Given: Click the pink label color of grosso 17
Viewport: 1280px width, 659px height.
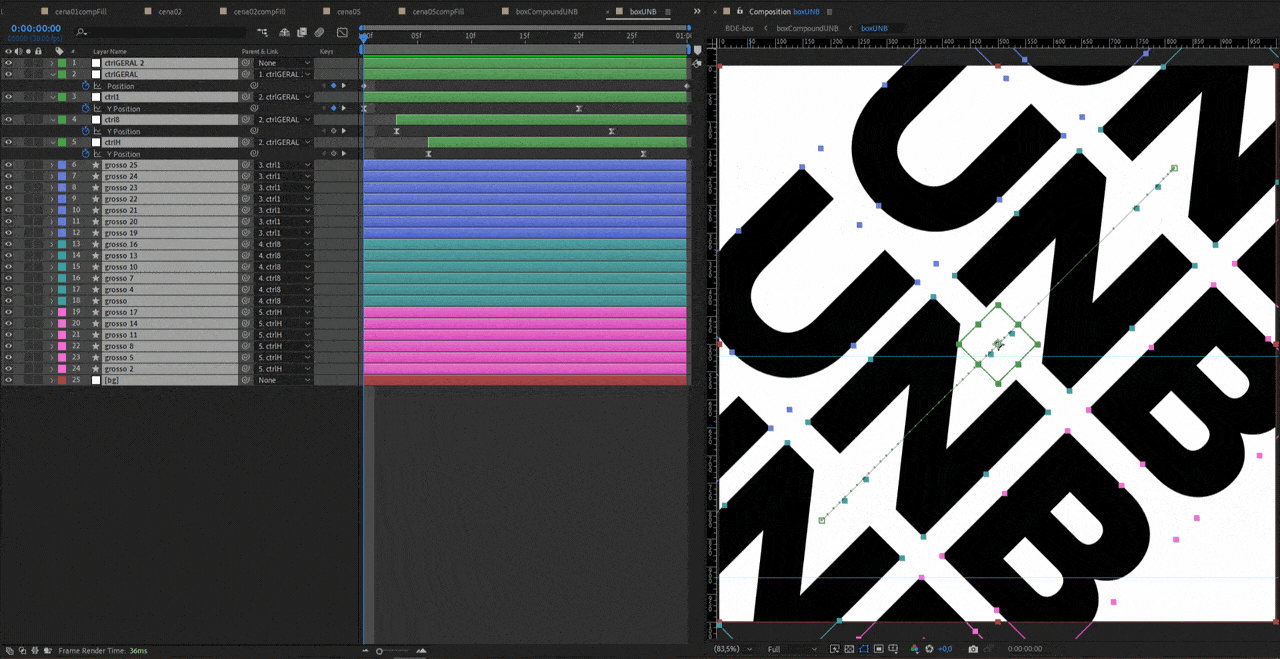Looking at the screenshot, I should [62, 312].
